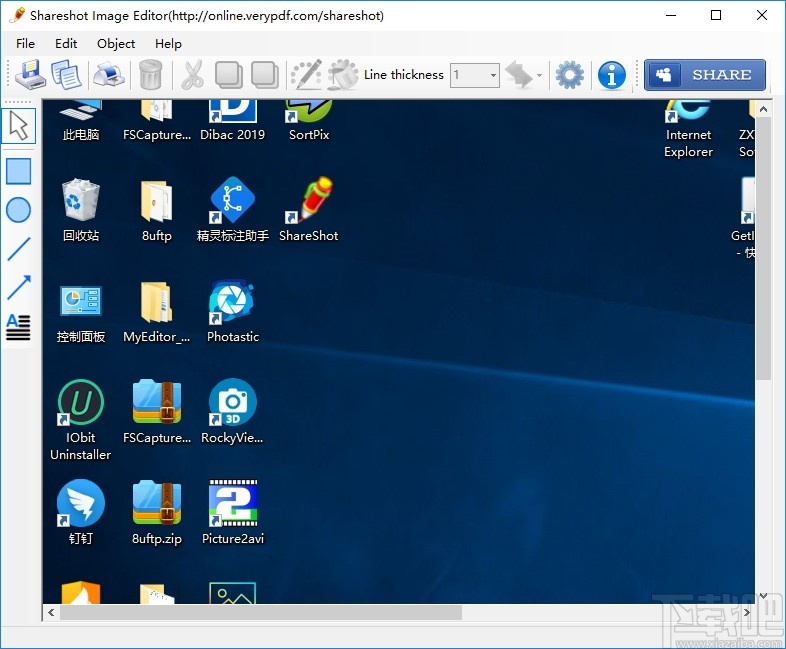Open settings with the gear icon
The image size is (786, 649).
(569, 75)
